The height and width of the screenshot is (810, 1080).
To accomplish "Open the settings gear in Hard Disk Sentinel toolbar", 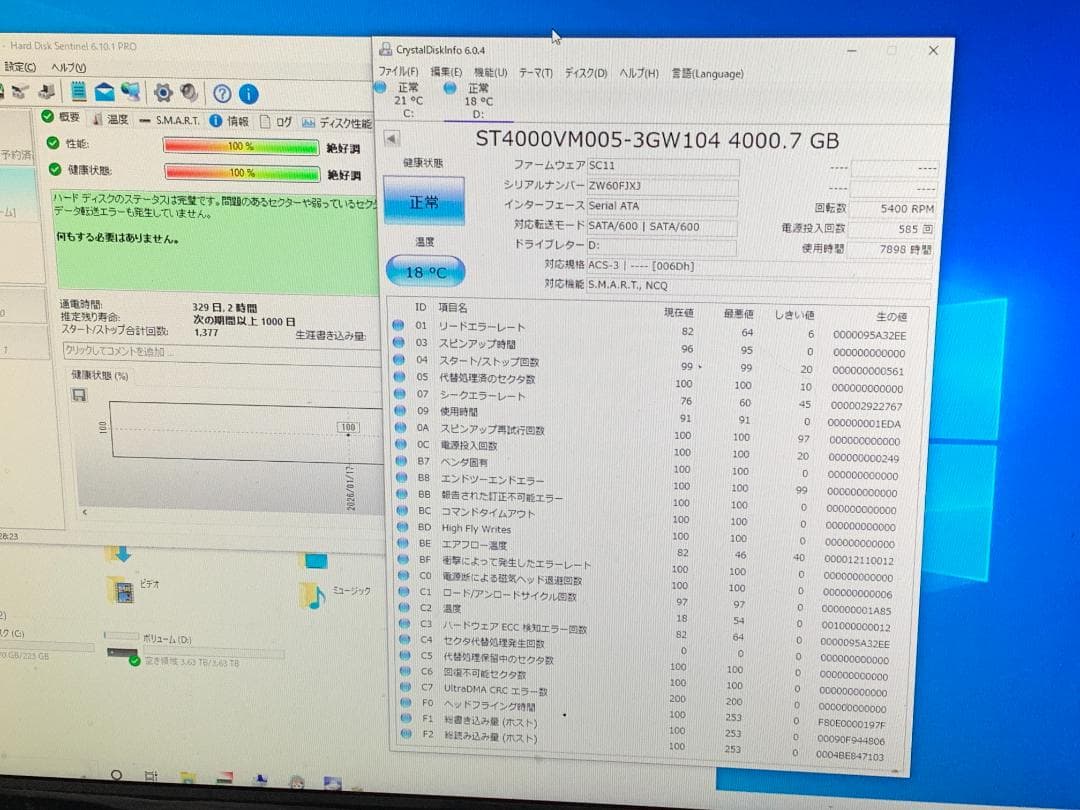I will (163, 93).
